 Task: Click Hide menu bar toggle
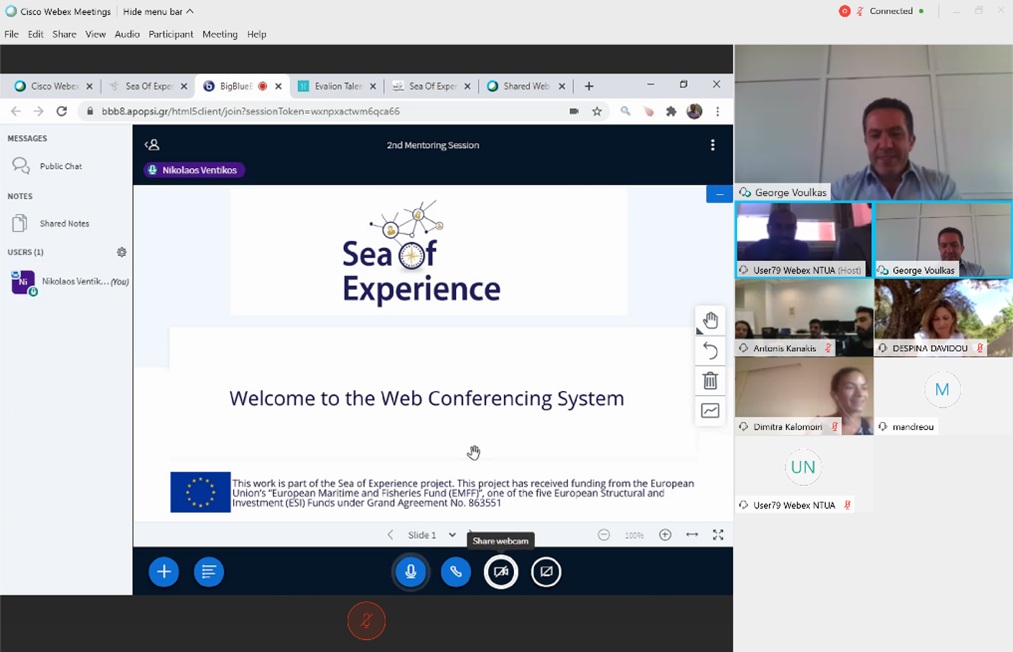[158, 12]
